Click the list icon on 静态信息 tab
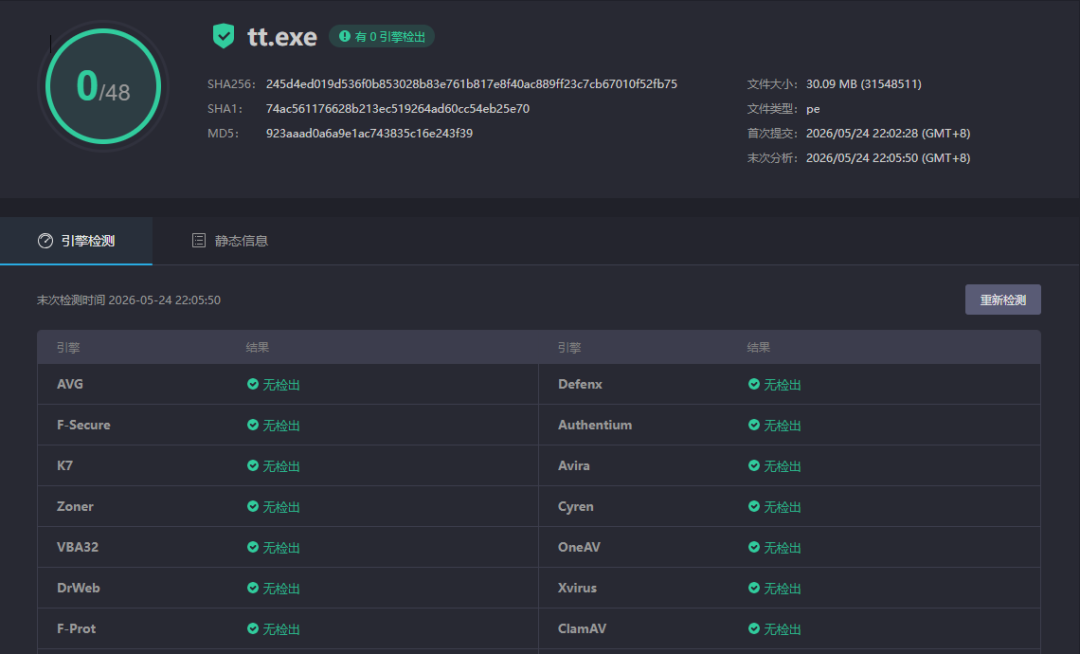This screenshot has width=1080, height=654. coord(198,240)
